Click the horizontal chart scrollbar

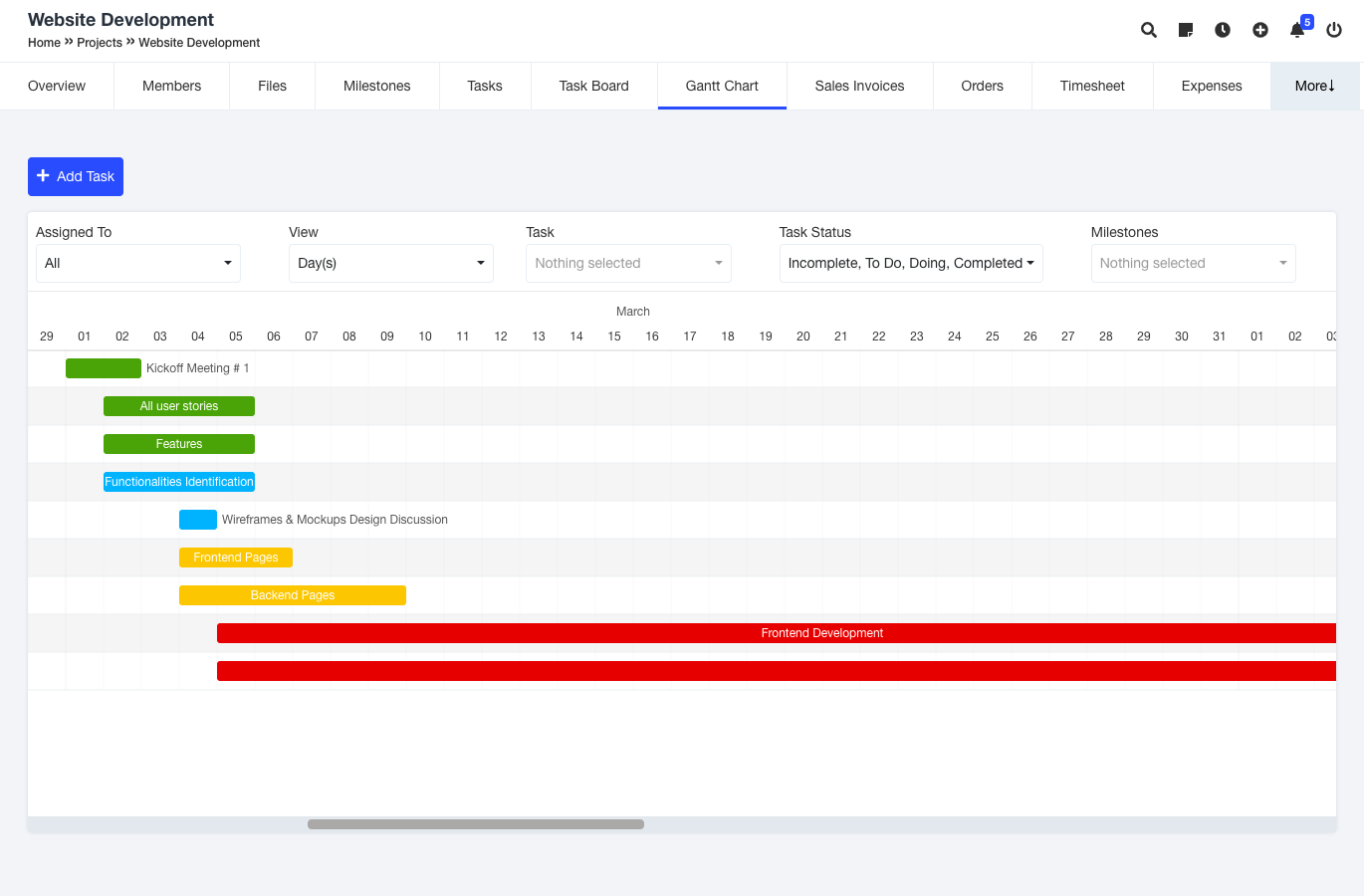475,823
